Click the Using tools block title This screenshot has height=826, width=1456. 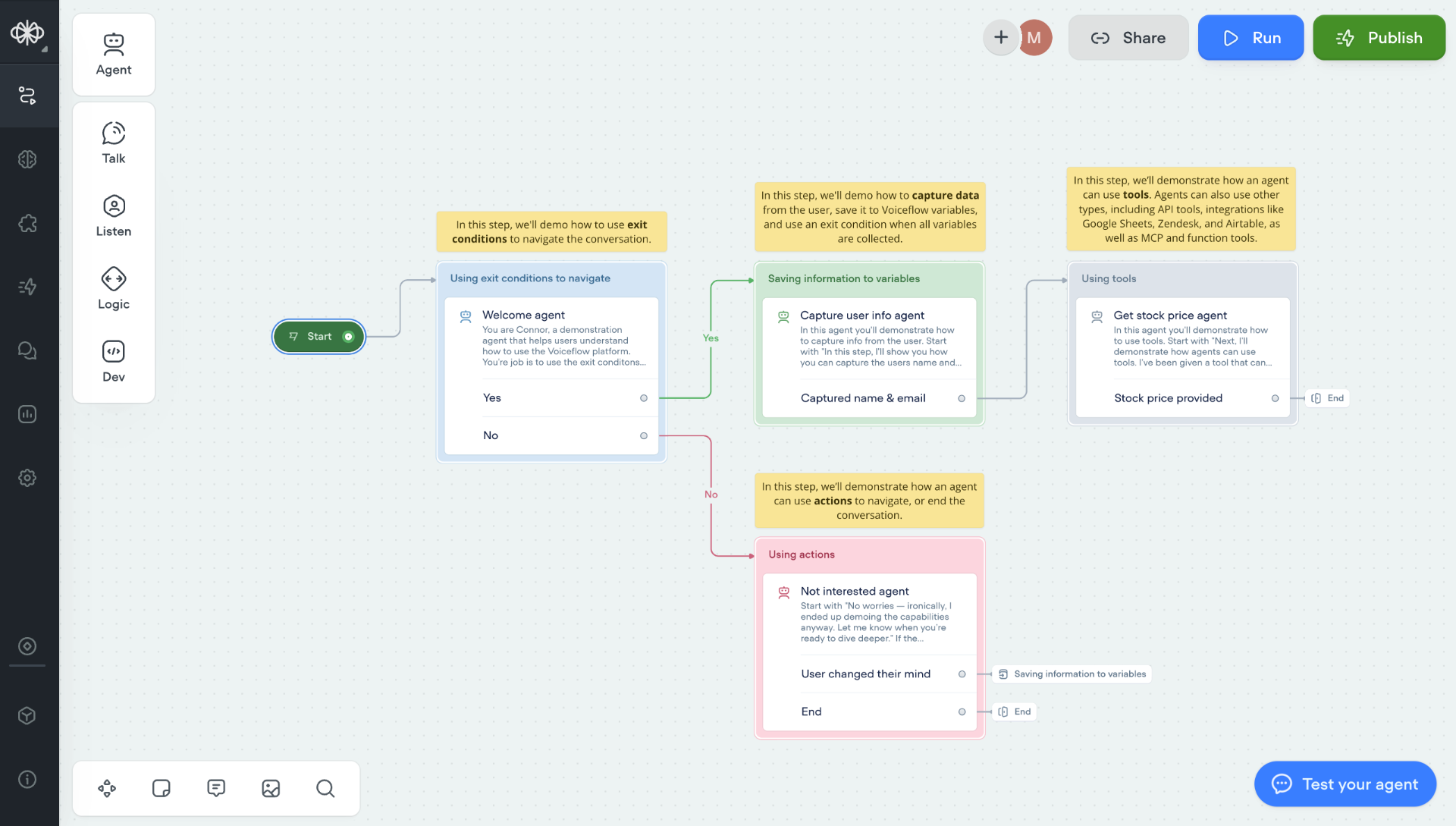coord(1109,278)
